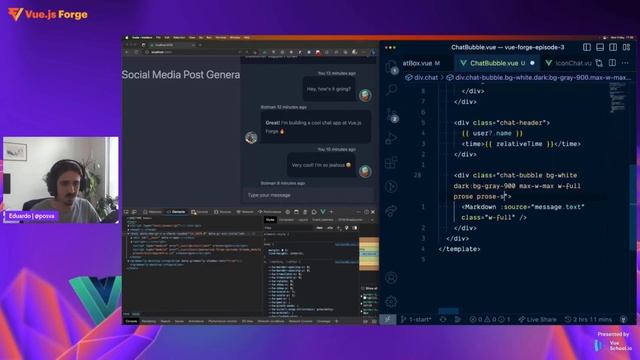Click the Type your message input

(309, 195)
